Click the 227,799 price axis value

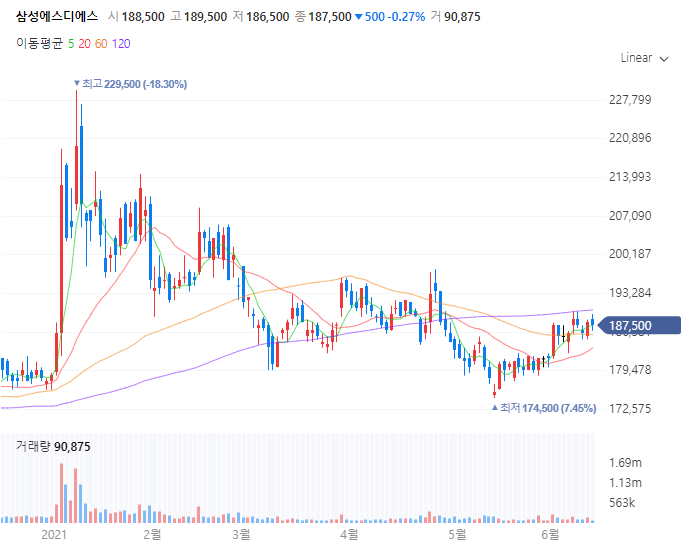click(x=630, y=100)
